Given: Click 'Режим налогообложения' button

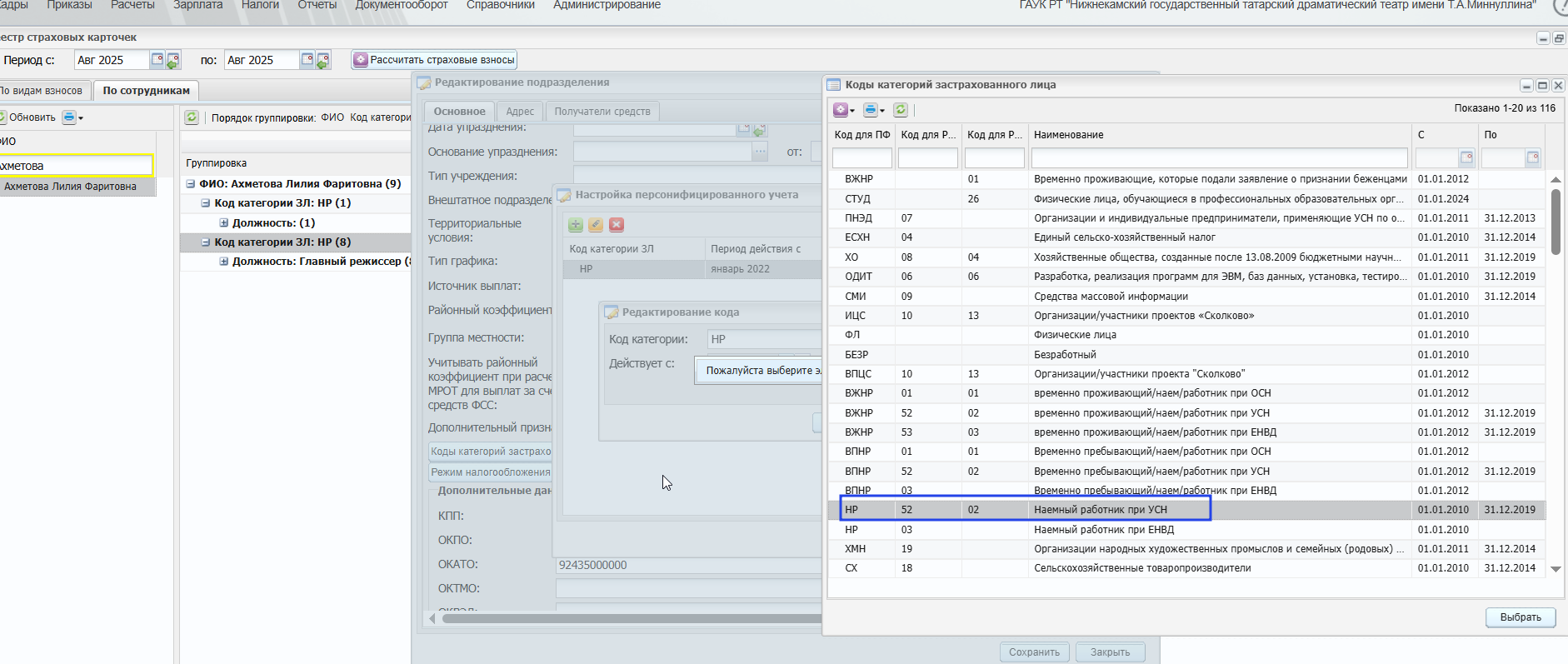Looking at the screenshot, I should pos(490,472).
